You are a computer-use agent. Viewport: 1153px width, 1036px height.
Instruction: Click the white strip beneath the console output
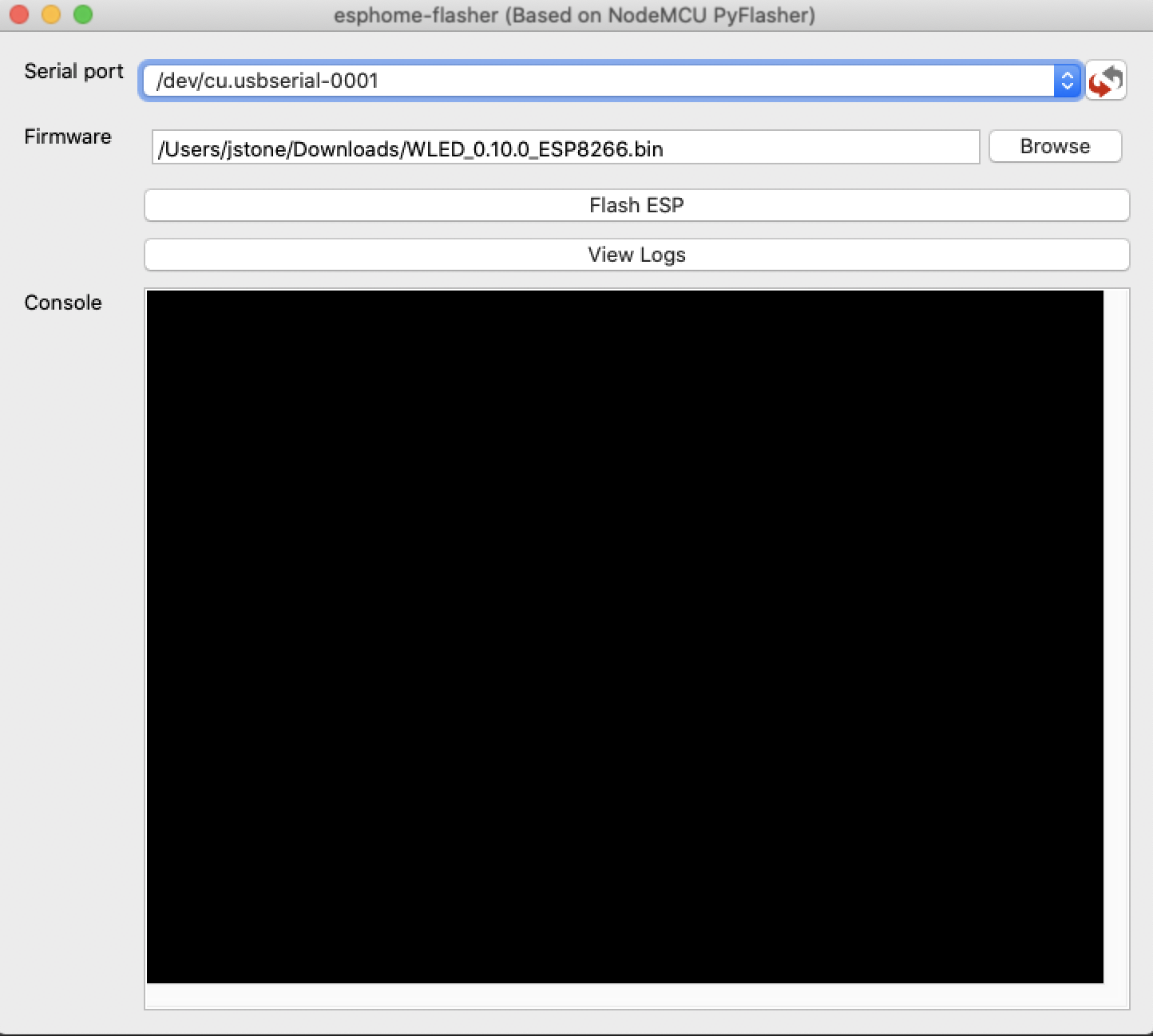click(x=624, y=996)
